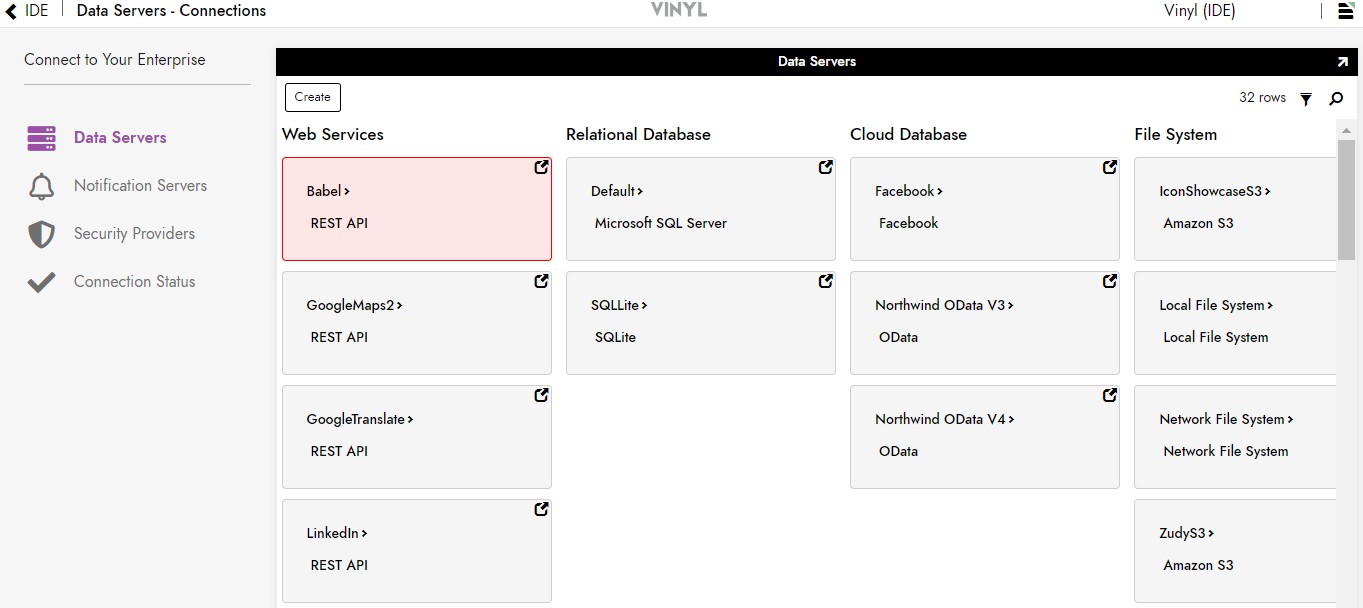Click the Create button
The image size is (1363, 608).
312,97
